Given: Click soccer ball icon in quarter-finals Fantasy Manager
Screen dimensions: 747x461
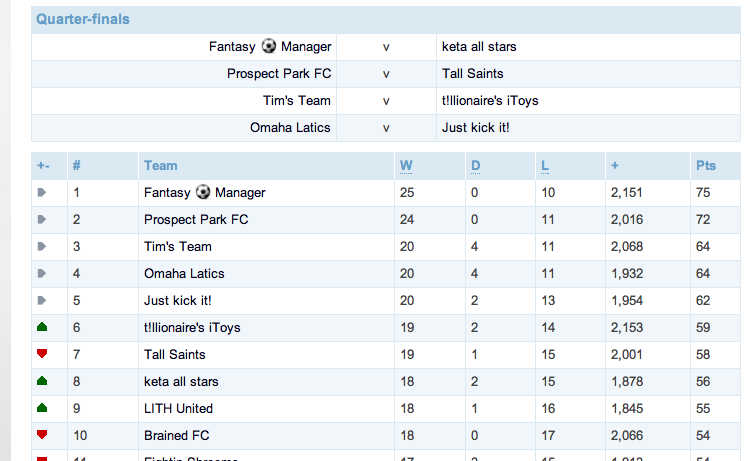Looking at the screenshot, I should [x=269, y=46].
